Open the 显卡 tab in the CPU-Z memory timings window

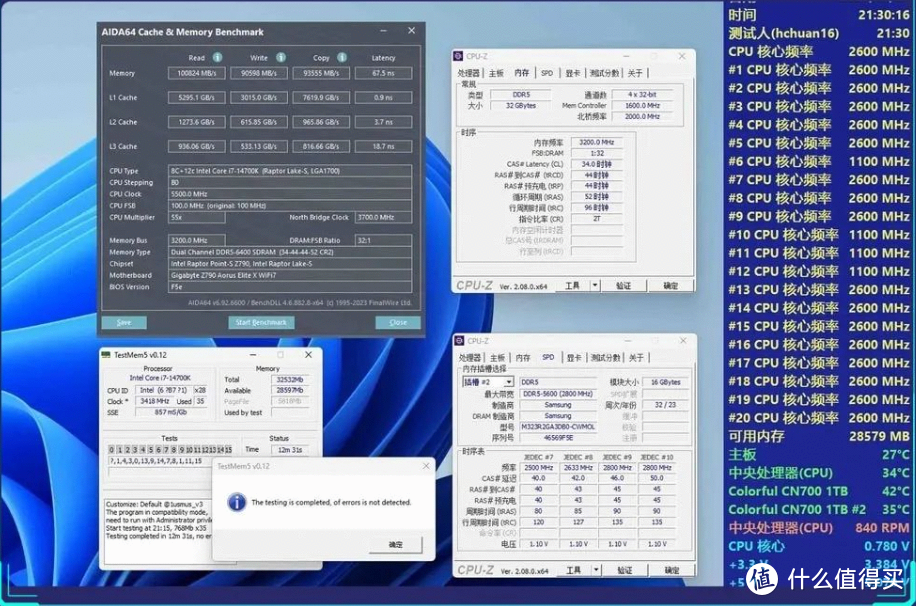click(572, 73)
